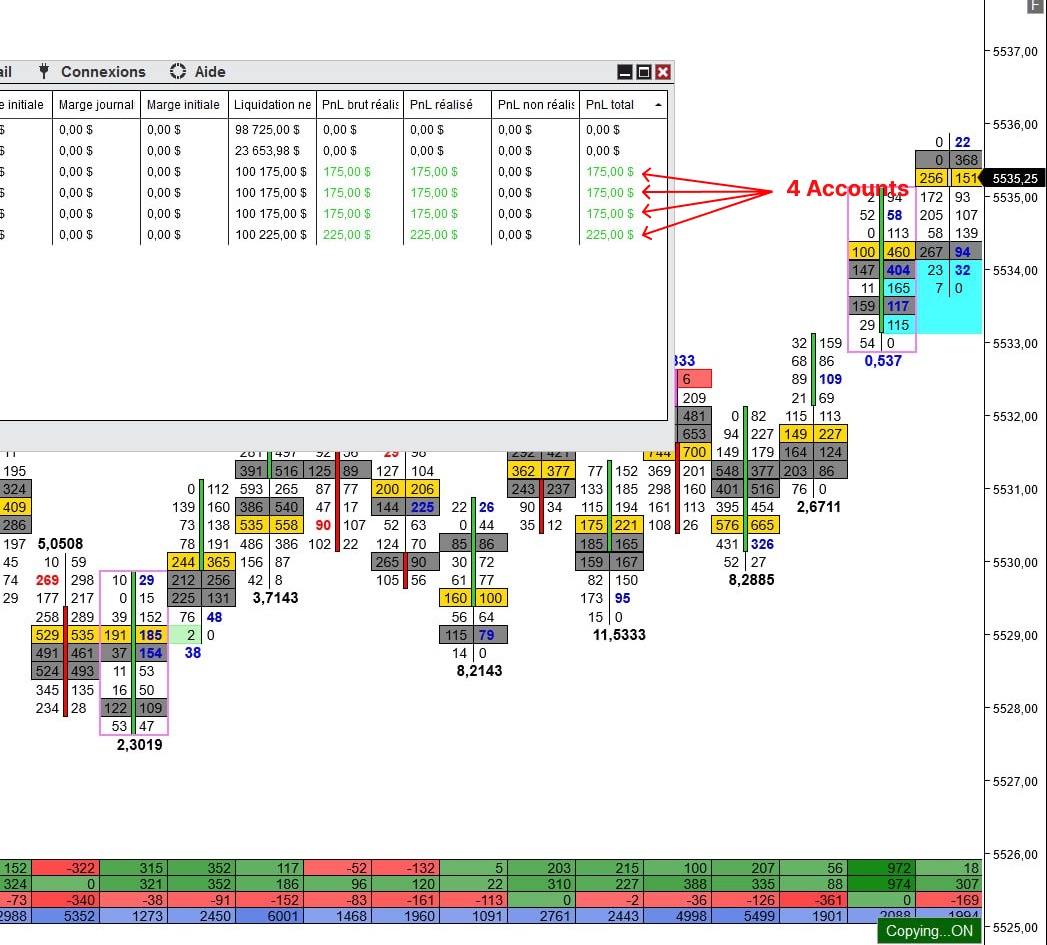Click the Liquidation column header

coord(271,105)
